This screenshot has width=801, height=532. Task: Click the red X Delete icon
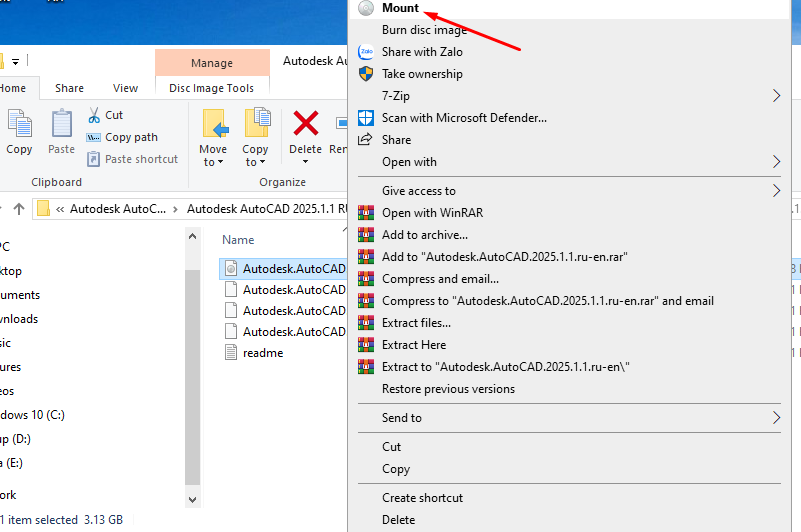pyautogui.click(x=305, y=123)
